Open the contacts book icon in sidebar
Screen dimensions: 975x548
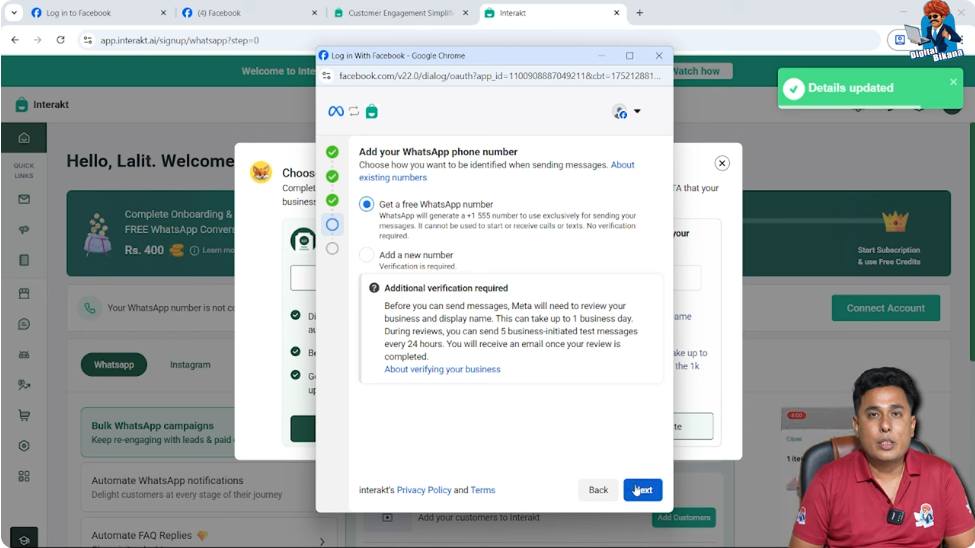pos(24,260)
